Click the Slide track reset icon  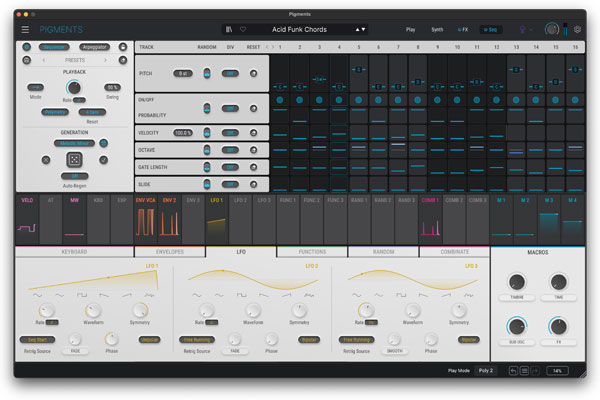coord(253,184)
